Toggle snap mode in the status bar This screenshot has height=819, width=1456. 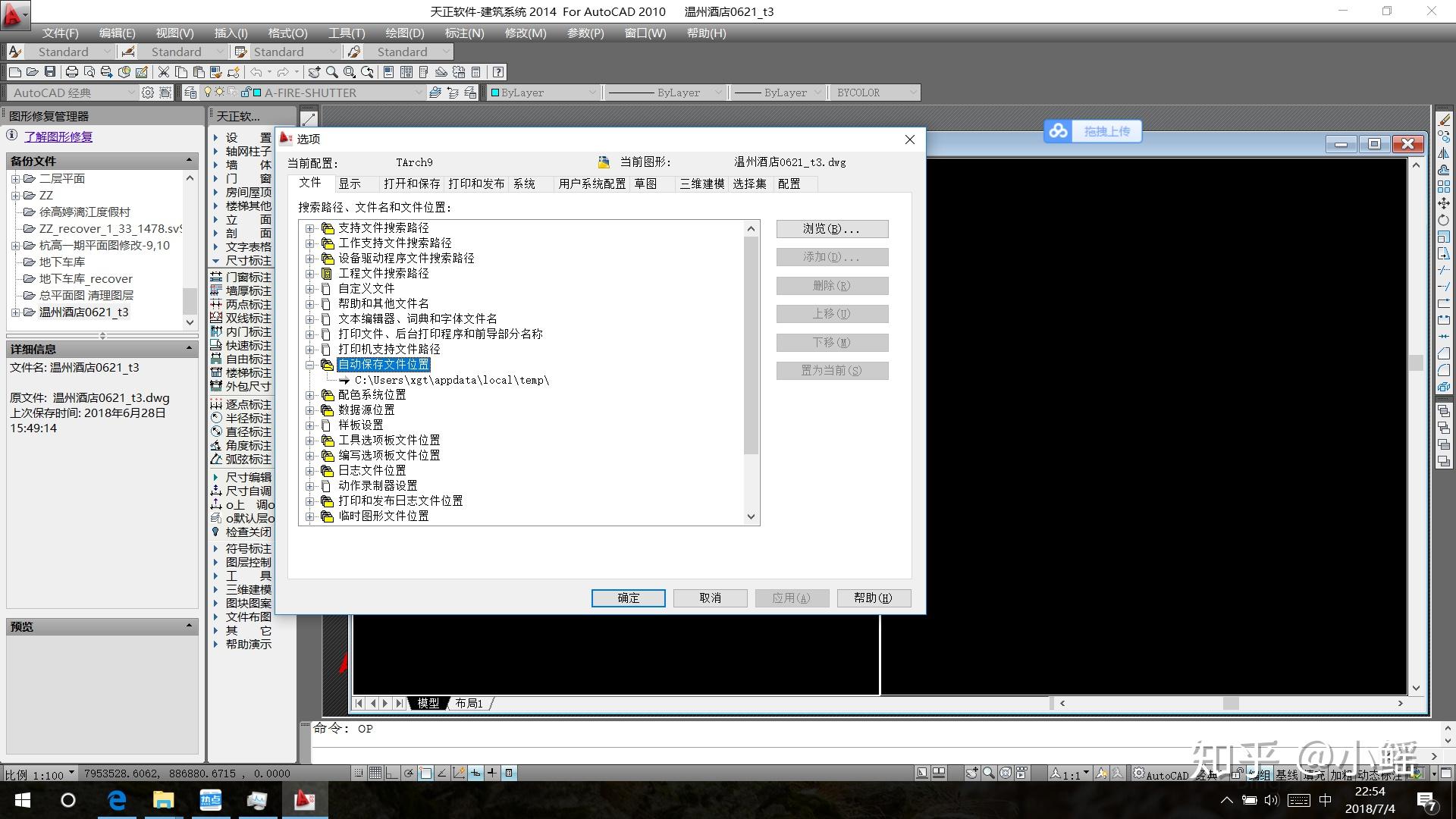coord(359,773)
